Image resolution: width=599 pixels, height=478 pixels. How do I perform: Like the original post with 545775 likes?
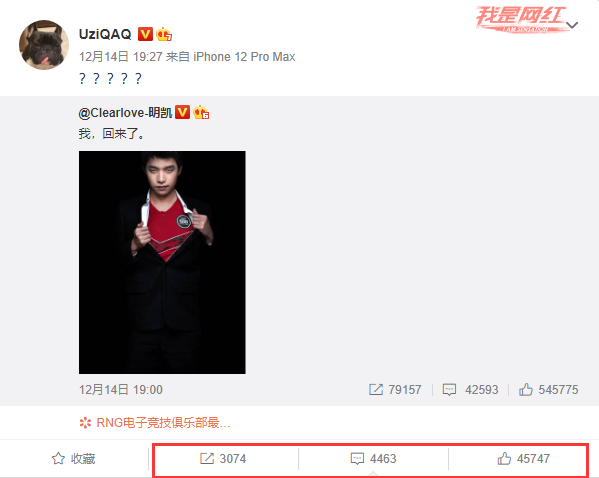click(549, 390)
